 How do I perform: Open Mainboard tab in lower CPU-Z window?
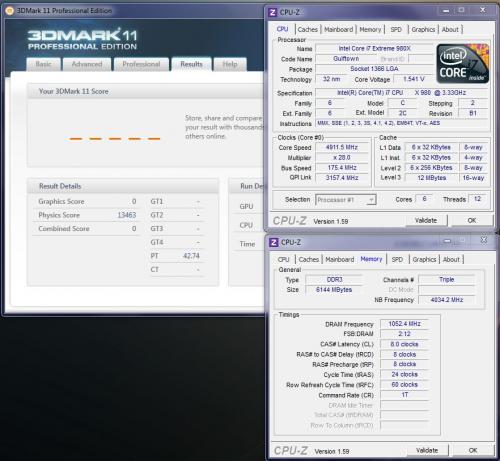340,260
